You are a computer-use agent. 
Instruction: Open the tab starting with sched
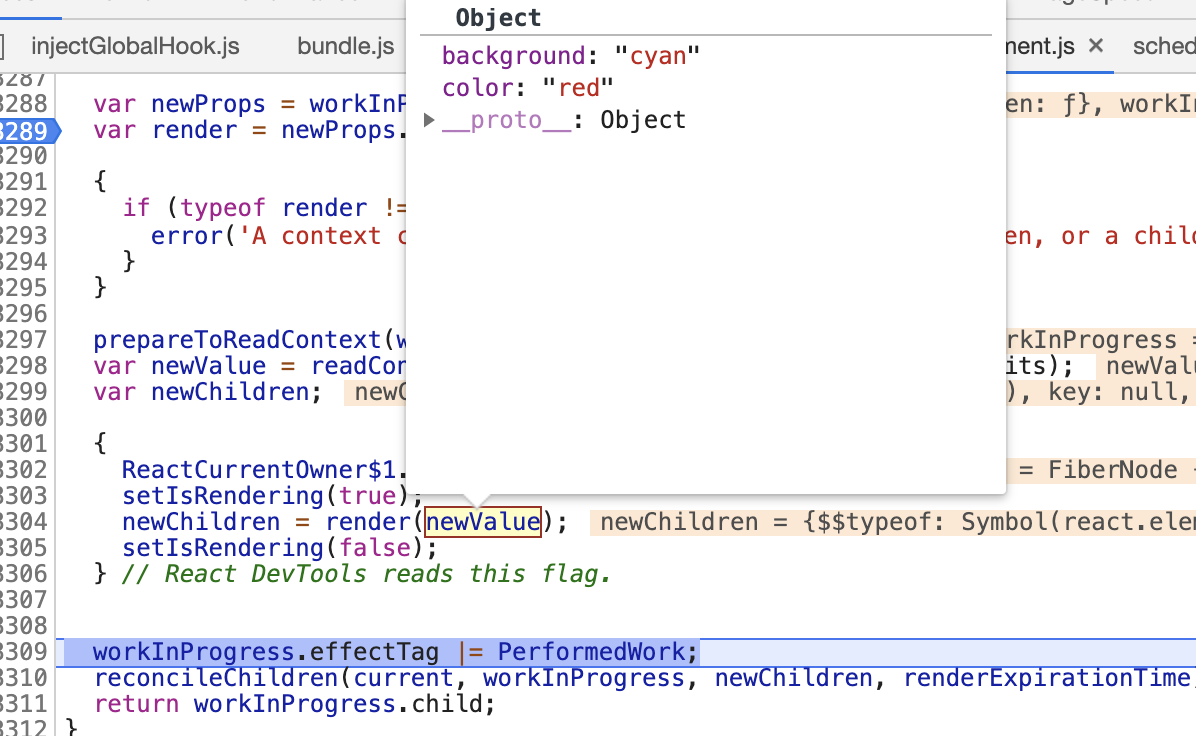point(1164,47)
